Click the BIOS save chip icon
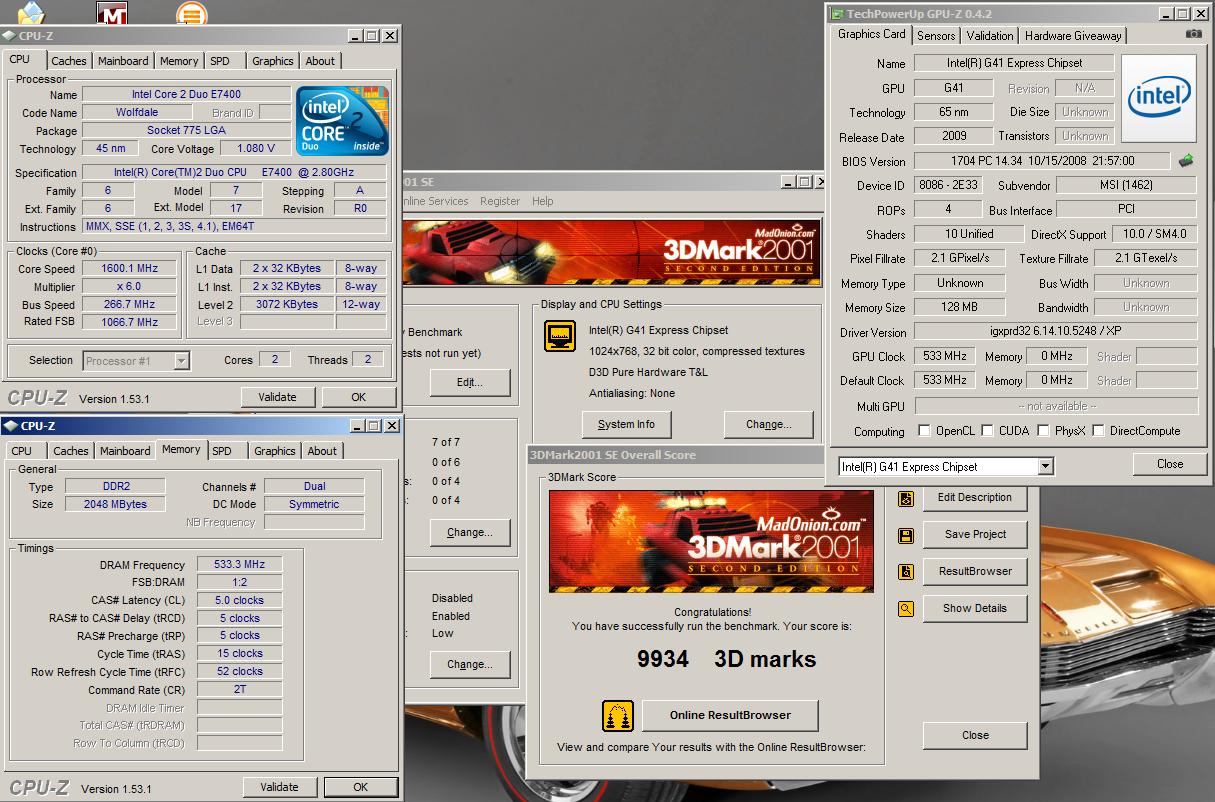Viewport: 1215px width, 802px height. point(1186,160)
